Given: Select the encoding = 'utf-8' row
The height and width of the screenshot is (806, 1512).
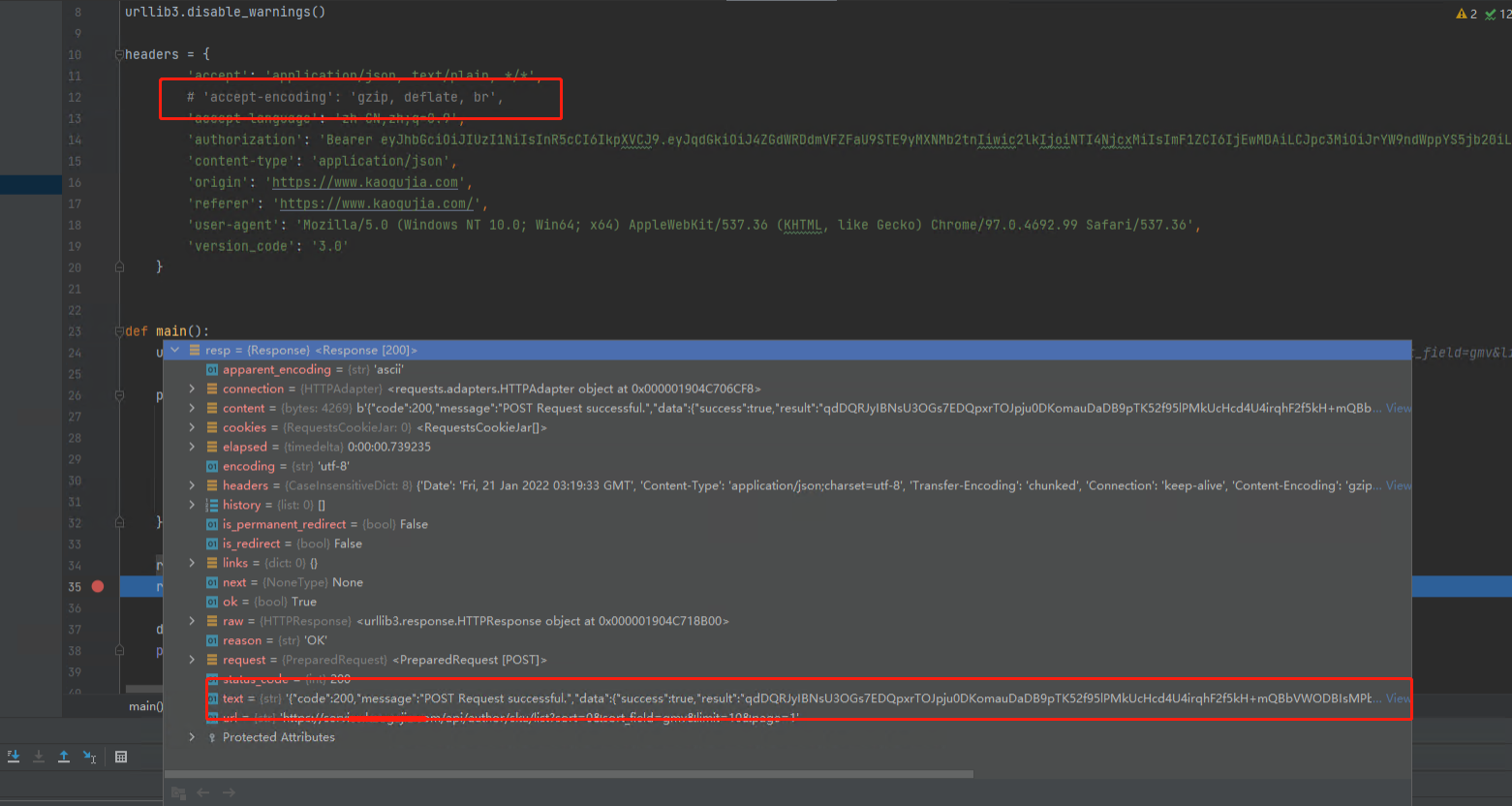Looking at the screenshot, I should coord(787,466).
